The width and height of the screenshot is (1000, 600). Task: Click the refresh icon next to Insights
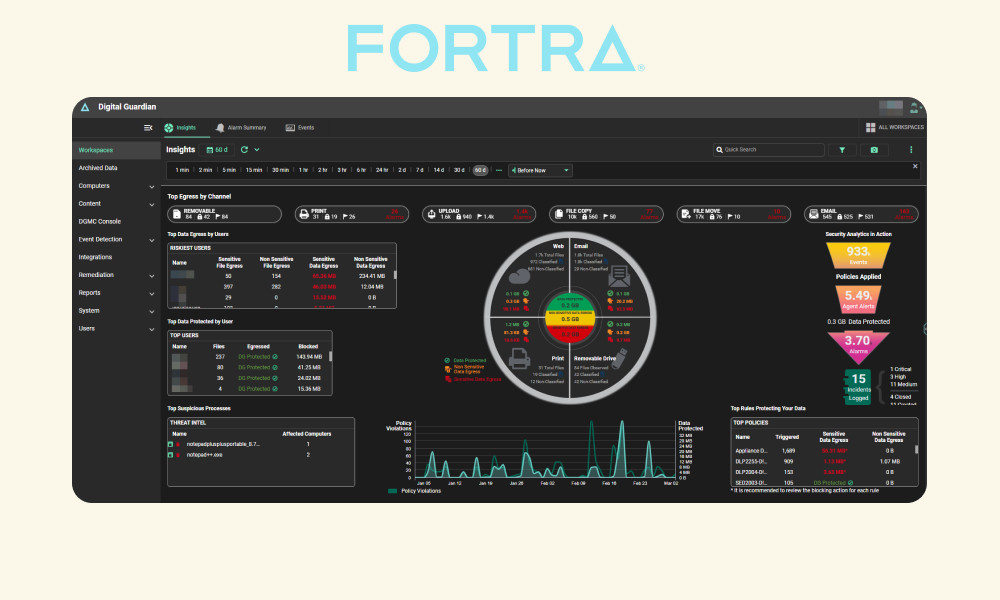[244, 150]
